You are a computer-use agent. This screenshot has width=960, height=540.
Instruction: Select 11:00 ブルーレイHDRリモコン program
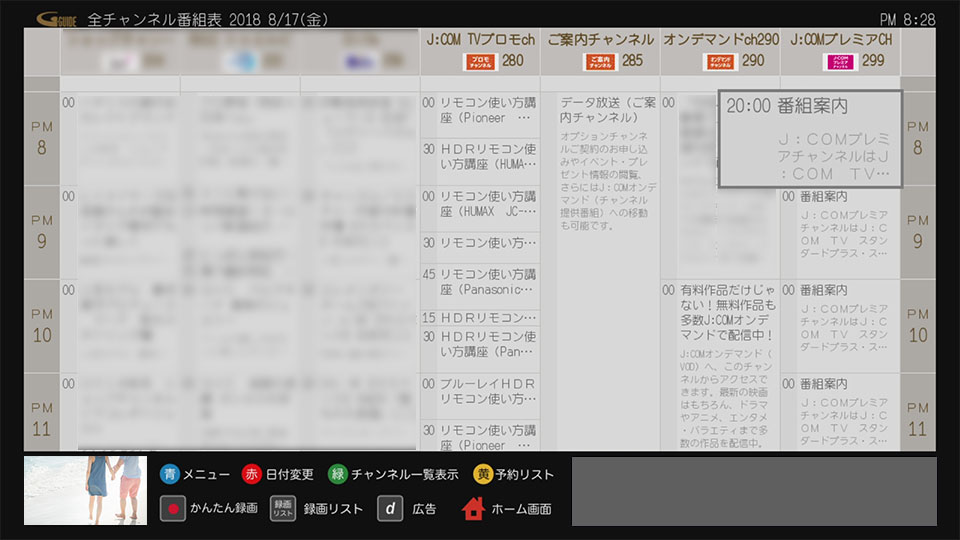coord(481,396)
